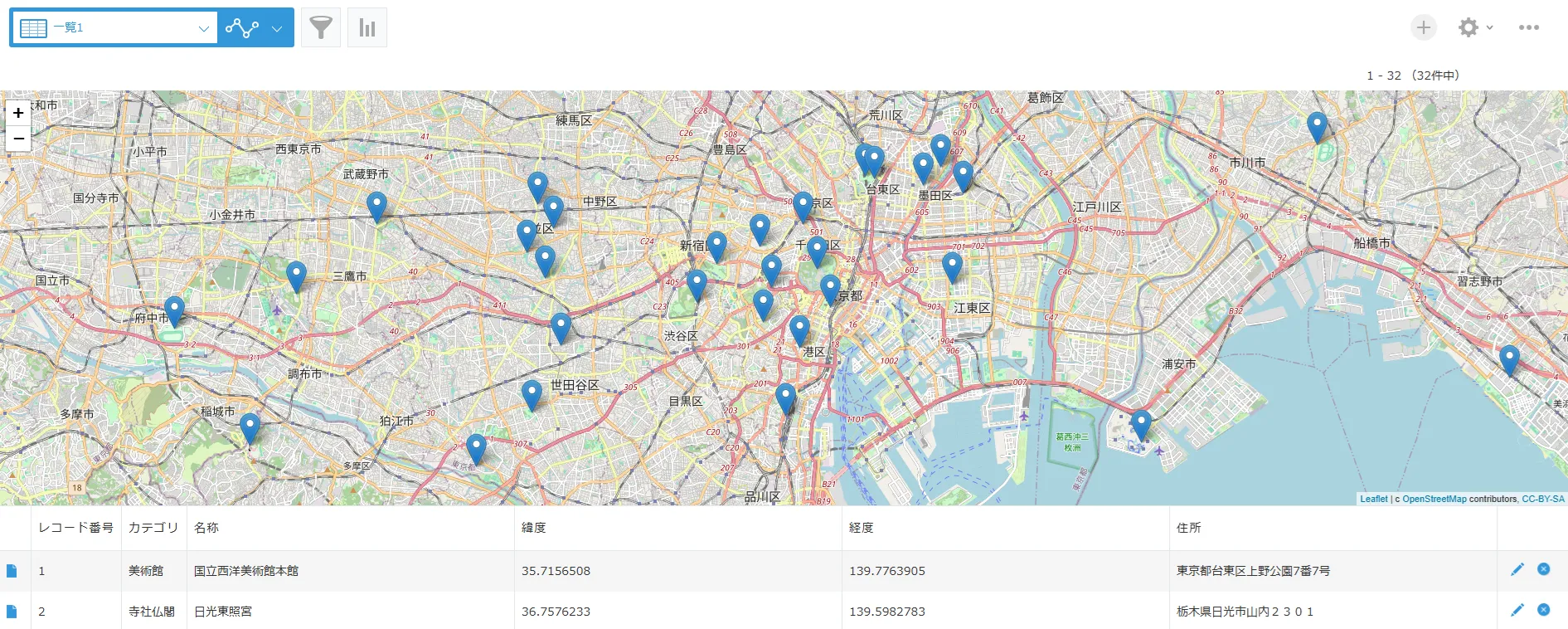This screenshot has width=1568, height=629.
Task: Open the filter funnel icon
Action: (x=320, y=27)
